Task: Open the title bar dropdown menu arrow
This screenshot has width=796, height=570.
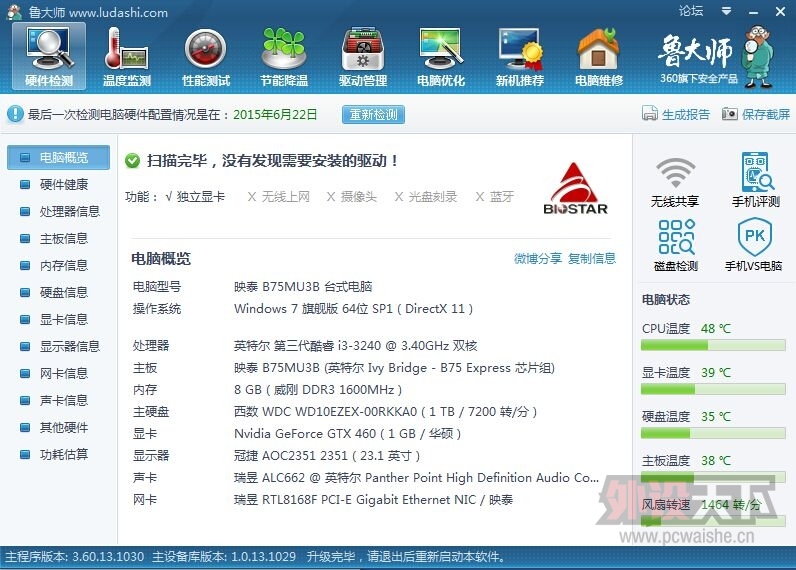Action: pyautogui.click(x=726, y=11)
